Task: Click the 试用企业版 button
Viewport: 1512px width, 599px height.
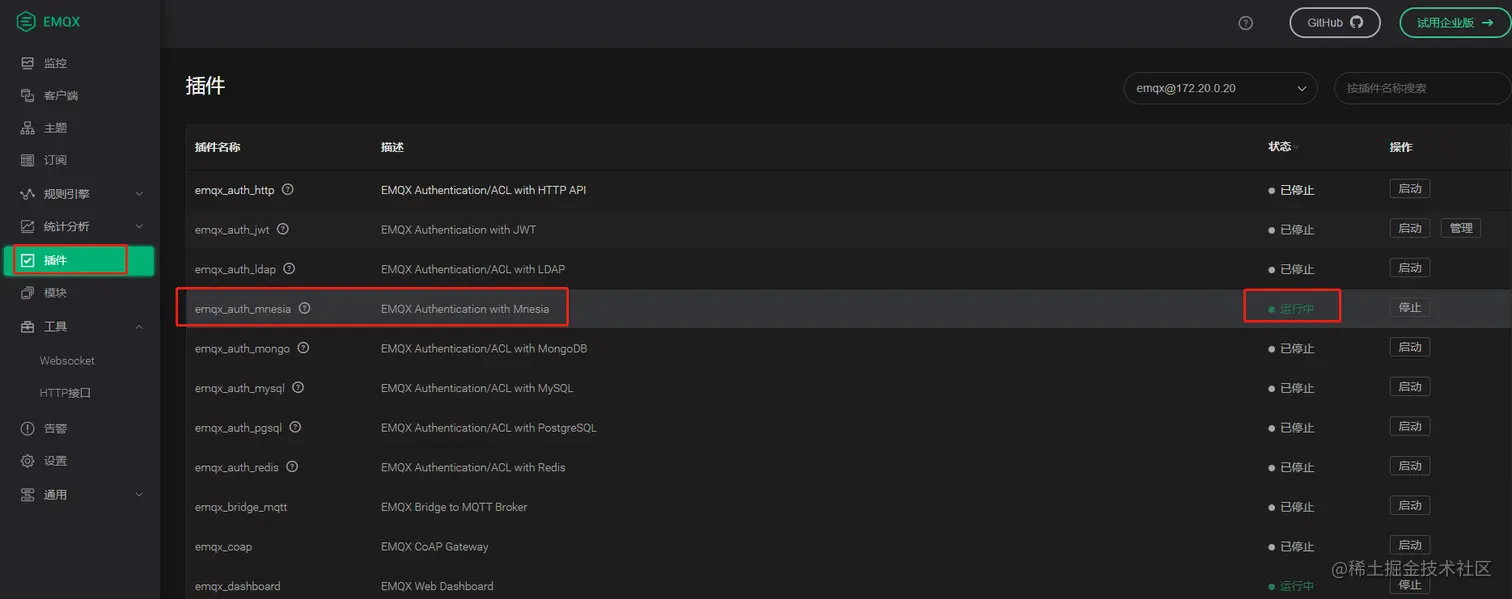Action: 1454,22
